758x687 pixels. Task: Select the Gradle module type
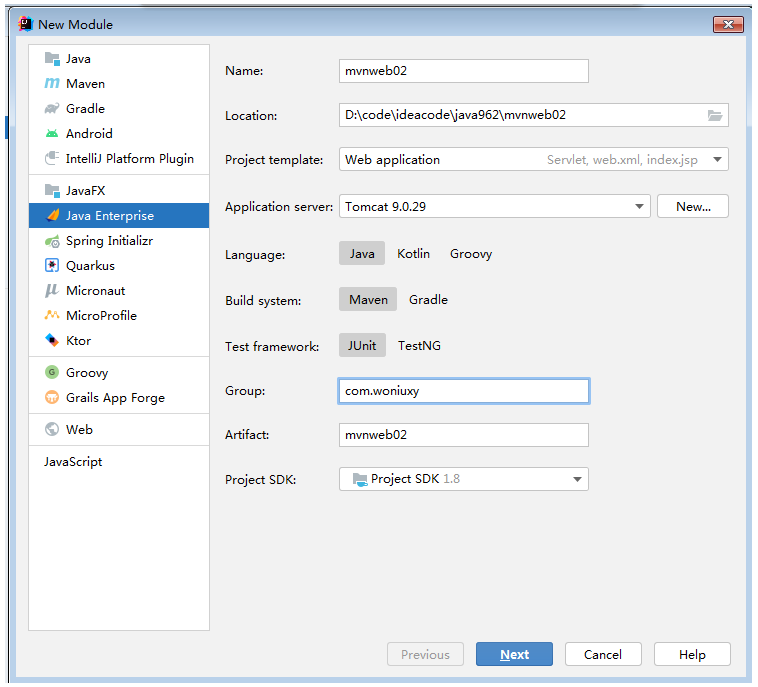pos(119,108)
